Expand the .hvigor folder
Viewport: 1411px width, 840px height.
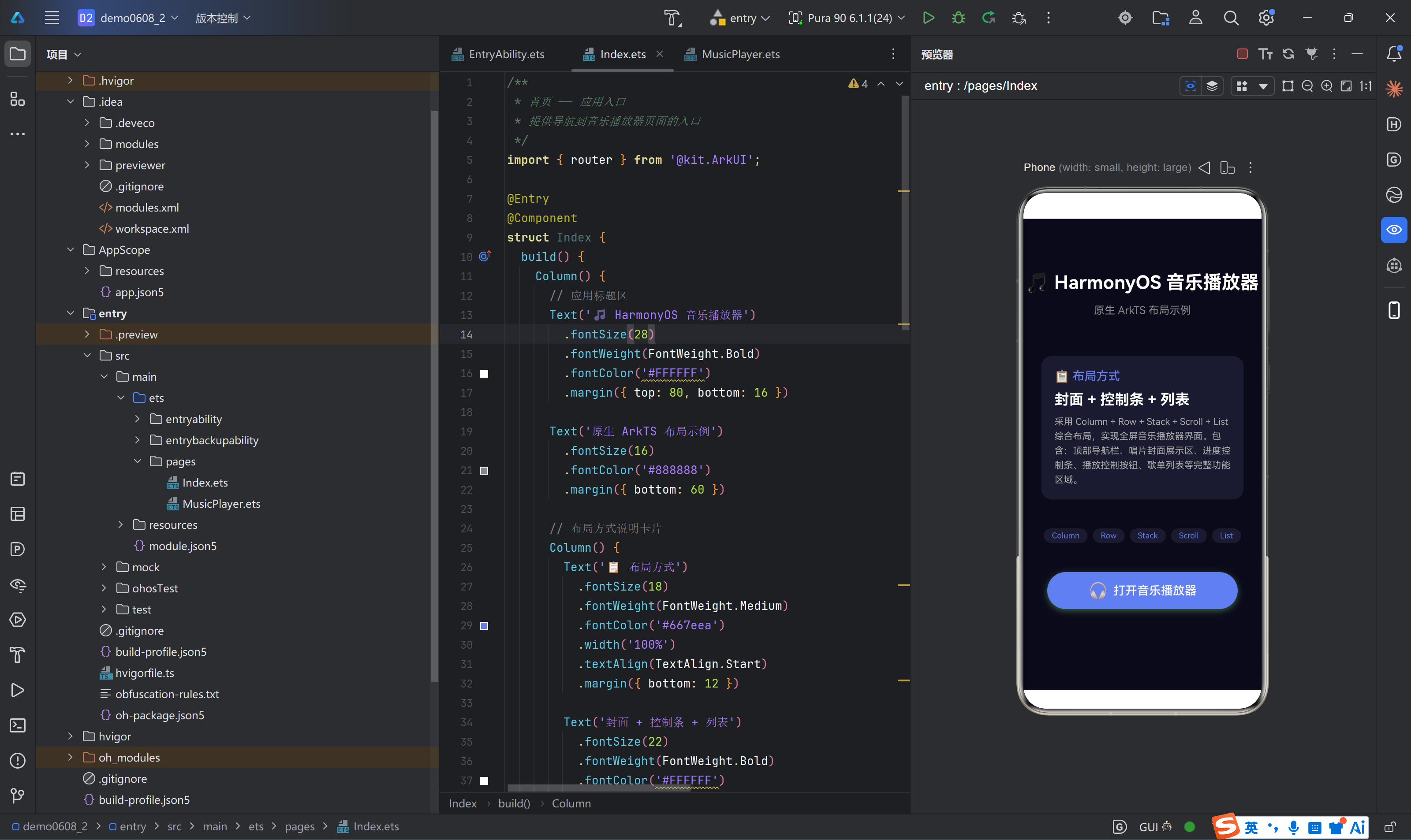[70, 80]
